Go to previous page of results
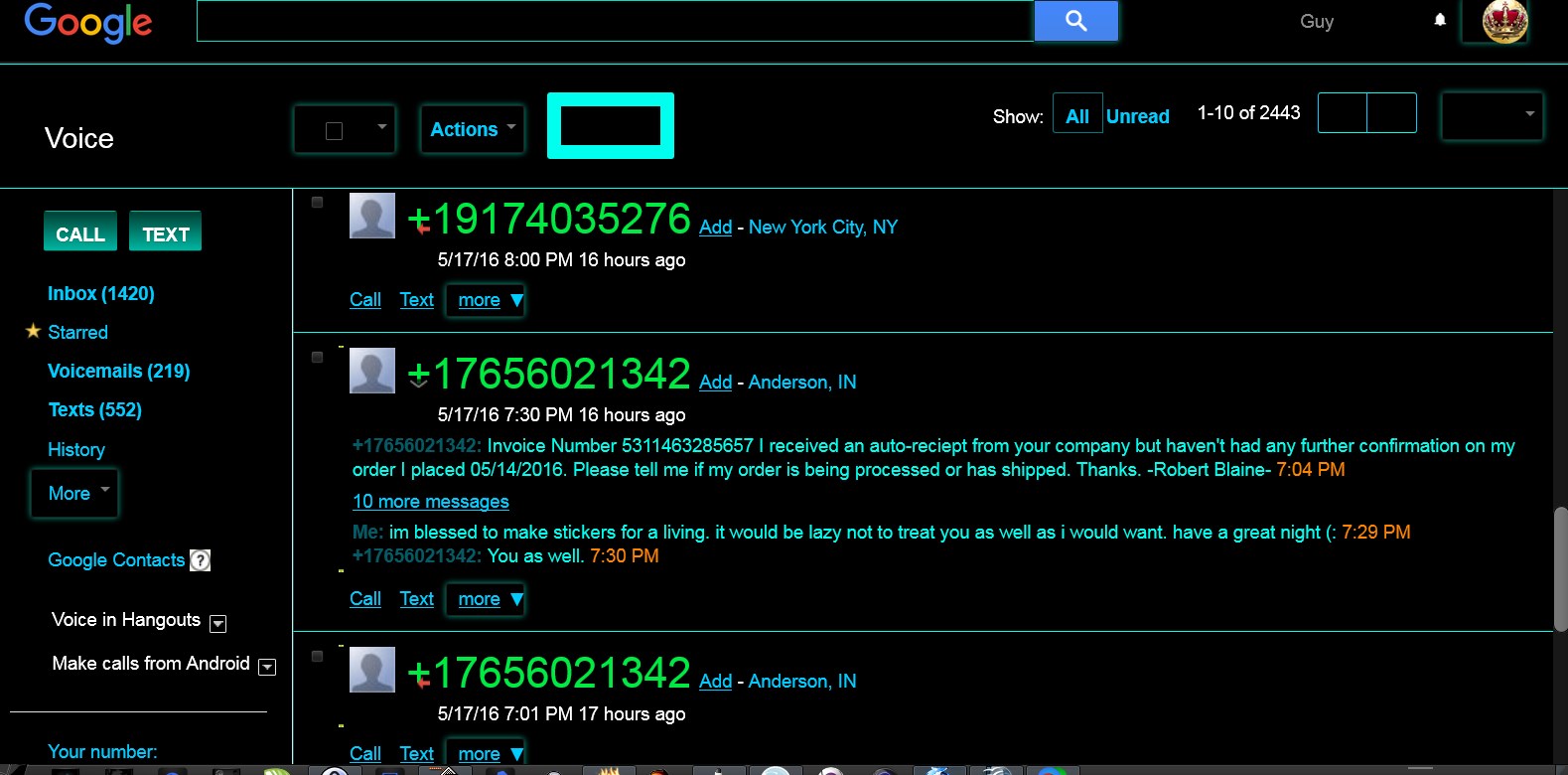The width and height of the screenshot is (1568, 775). [x=1343, y=112]
